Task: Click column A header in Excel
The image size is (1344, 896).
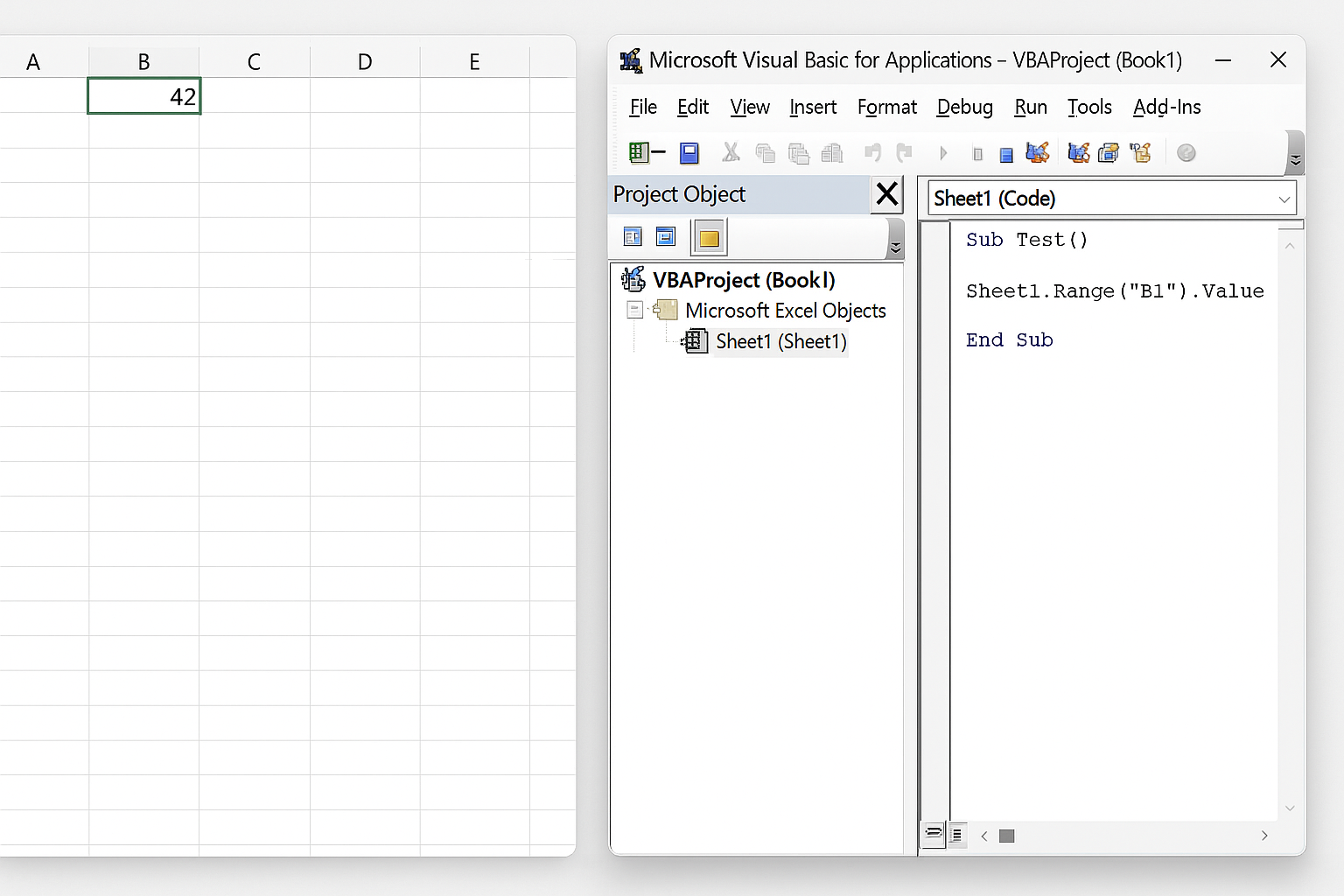Action: click(33, 62)
